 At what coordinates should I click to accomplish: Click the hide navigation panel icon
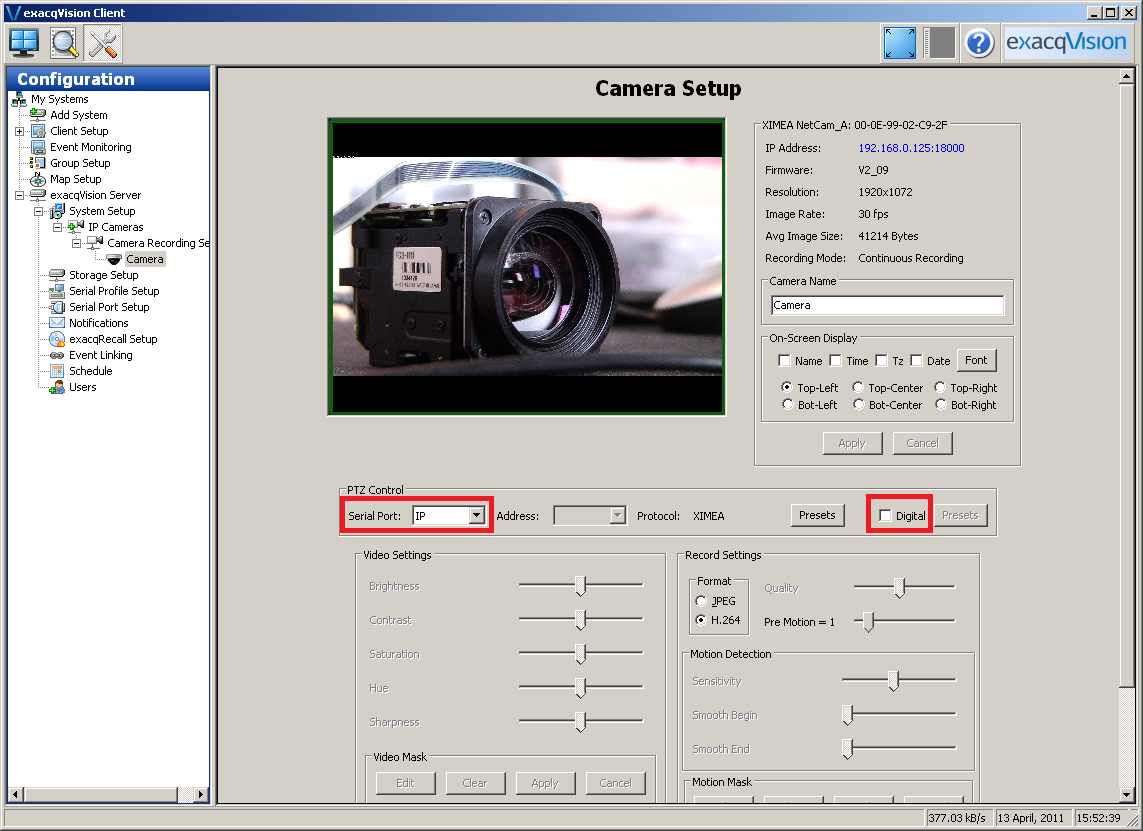tap(940, 43)
